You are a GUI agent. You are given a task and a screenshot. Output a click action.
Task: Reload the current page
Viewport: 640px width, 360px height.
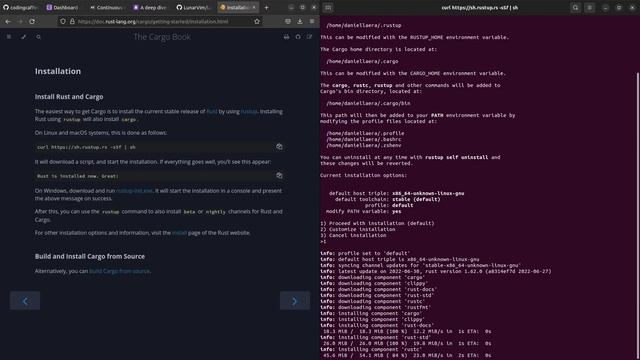point(32,21)
